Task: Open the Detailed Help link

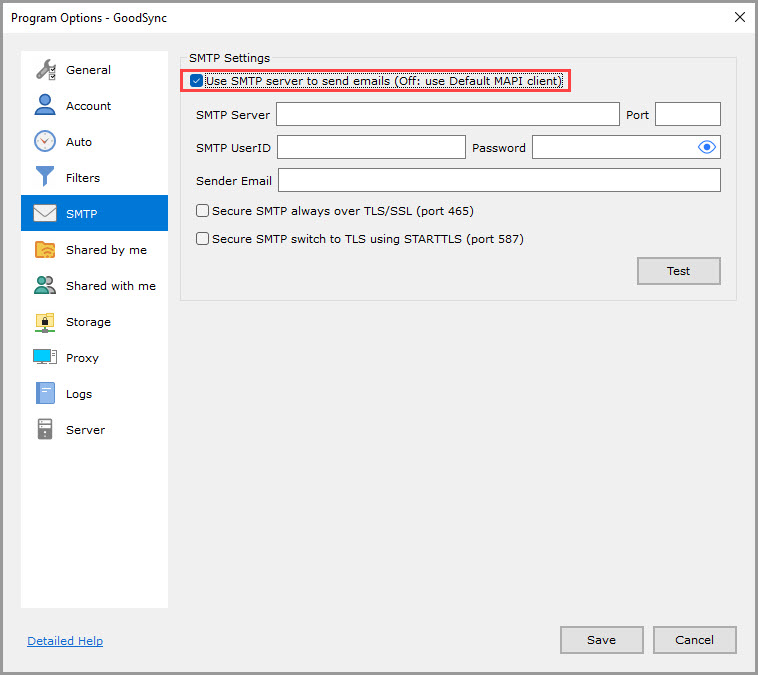Action: pos(65,641)
